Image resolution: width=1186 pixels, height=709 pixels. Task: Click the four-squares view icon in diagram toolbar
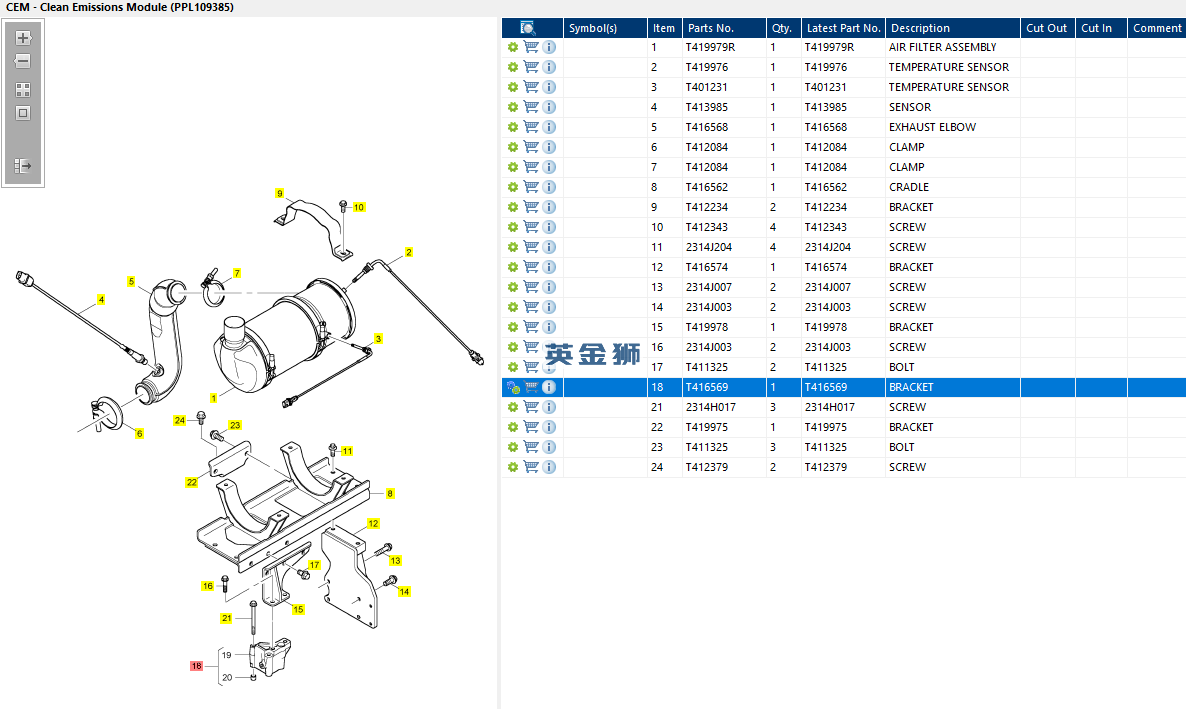point(23,89)
